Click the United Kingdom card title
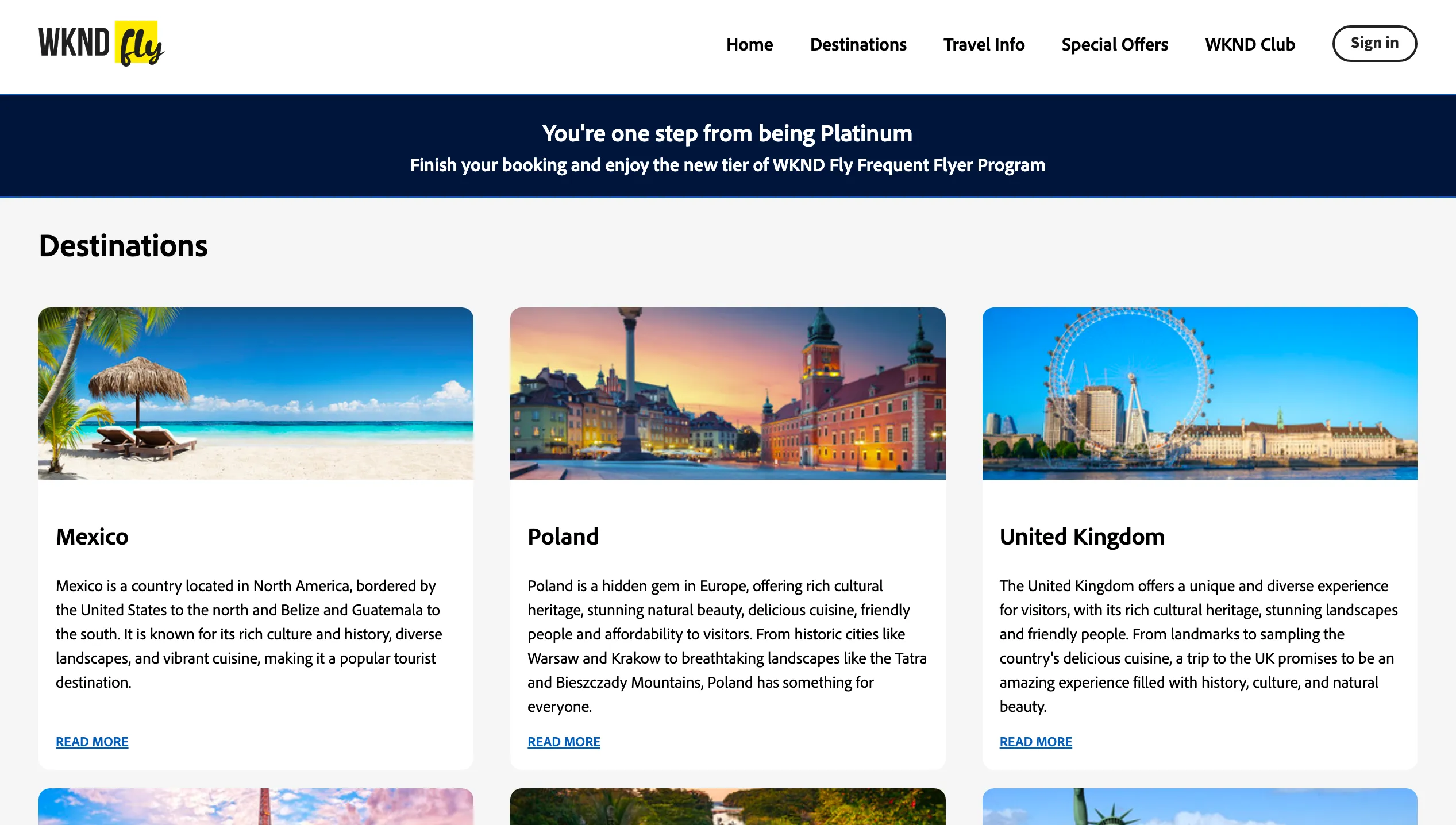Viewport: 1456px width, 825px height. 1082,537
